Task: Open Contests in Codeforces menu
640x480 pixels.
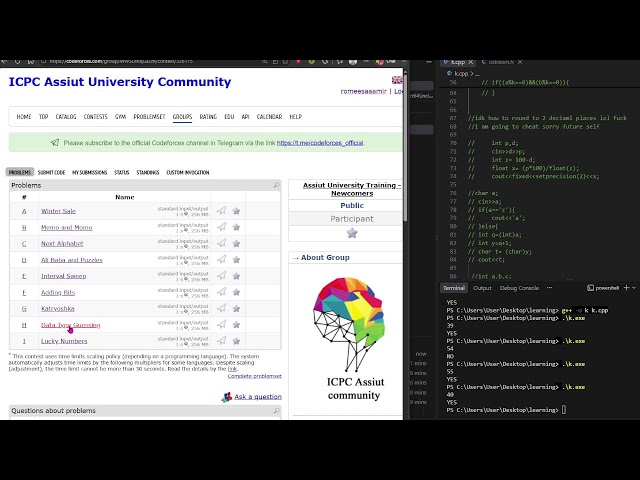Action: pos(96,116)
